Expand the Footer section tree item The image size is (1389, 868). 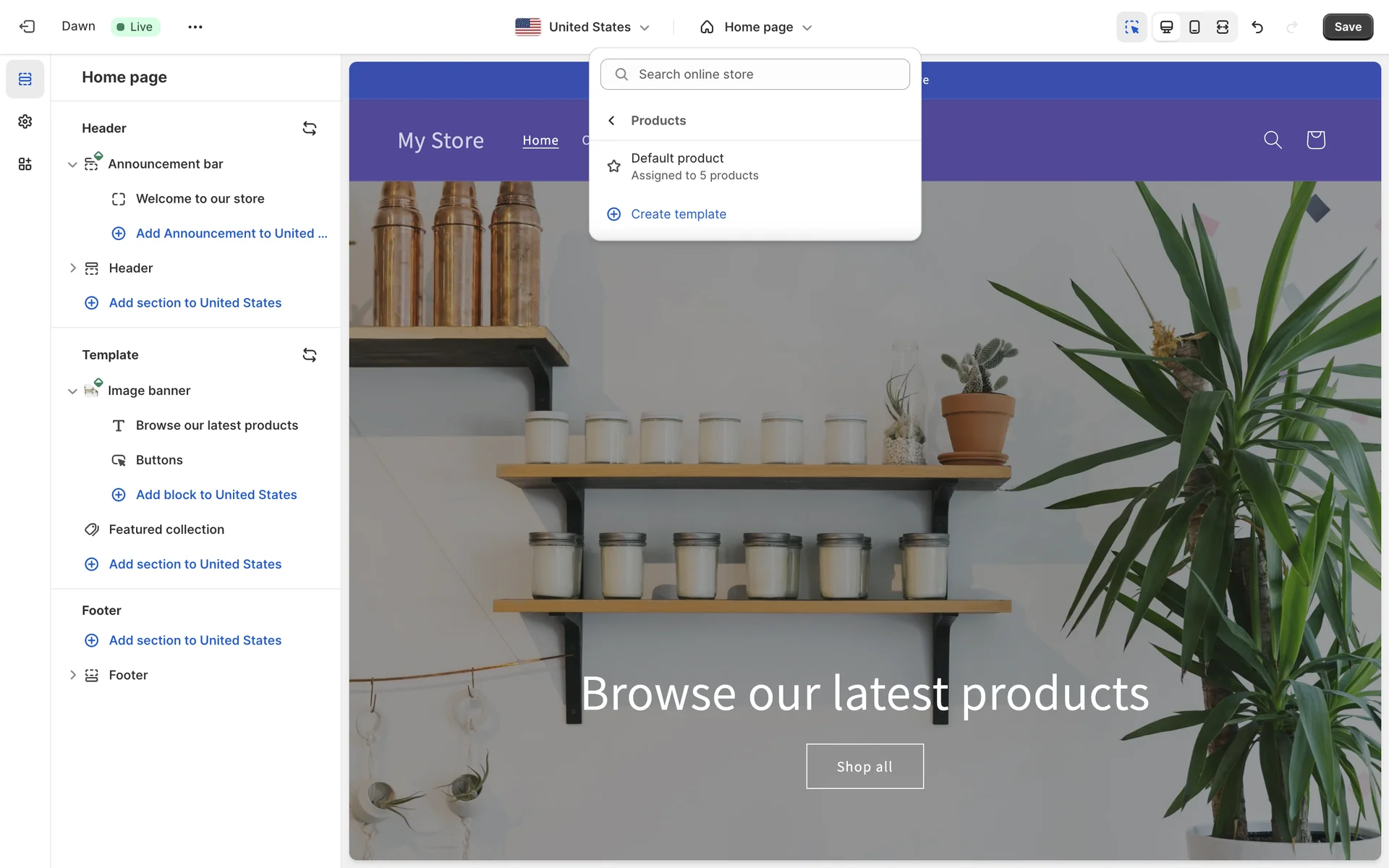[x=72, y=675]
